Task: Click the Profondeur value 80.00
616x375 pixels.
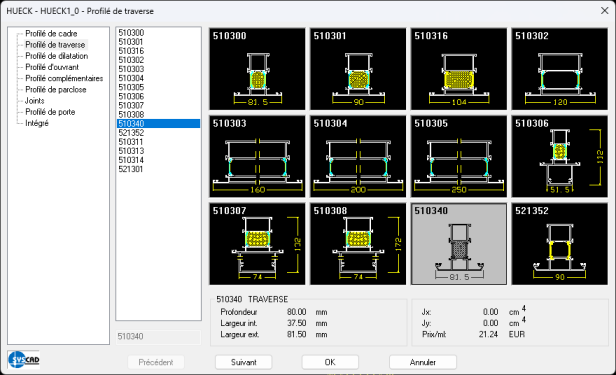Action: [296, 312]
